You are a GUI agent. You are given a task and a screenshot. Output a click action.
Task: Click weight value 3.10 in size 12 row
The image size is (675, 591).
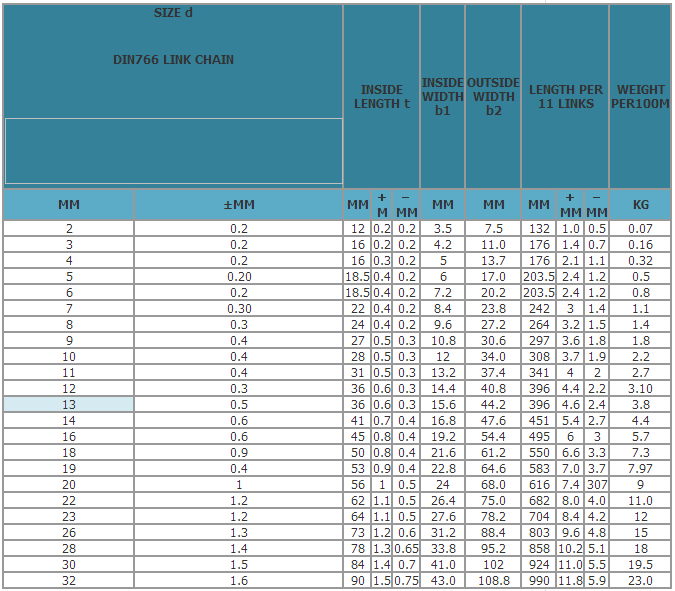coord(640,388)
